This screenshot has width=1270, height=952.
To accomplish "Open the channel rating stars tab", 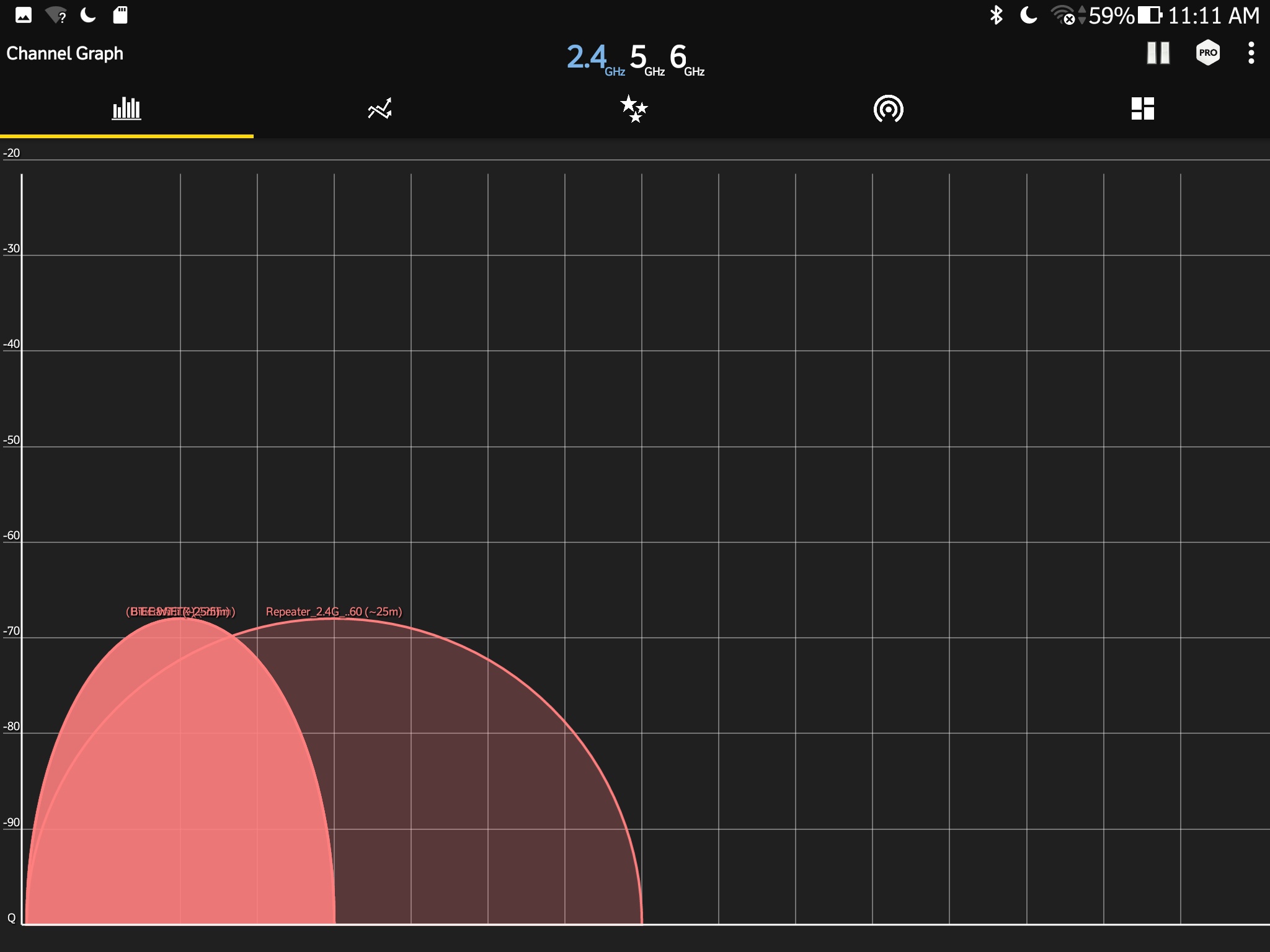I will click(634, 109).
